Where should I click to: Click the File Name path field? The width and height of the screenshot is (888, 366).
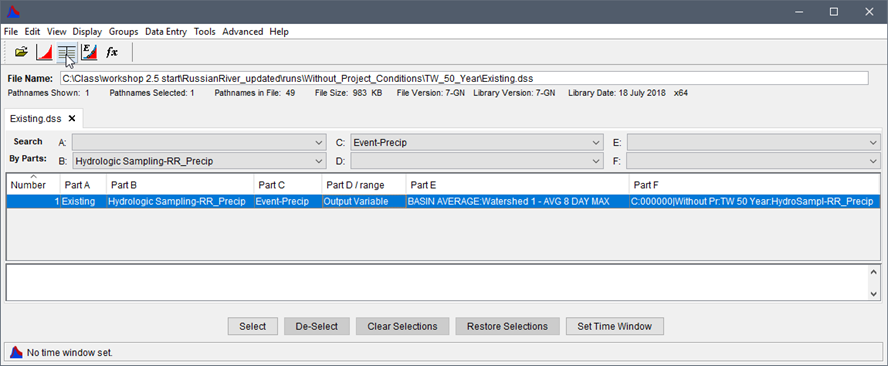[464, 78]
